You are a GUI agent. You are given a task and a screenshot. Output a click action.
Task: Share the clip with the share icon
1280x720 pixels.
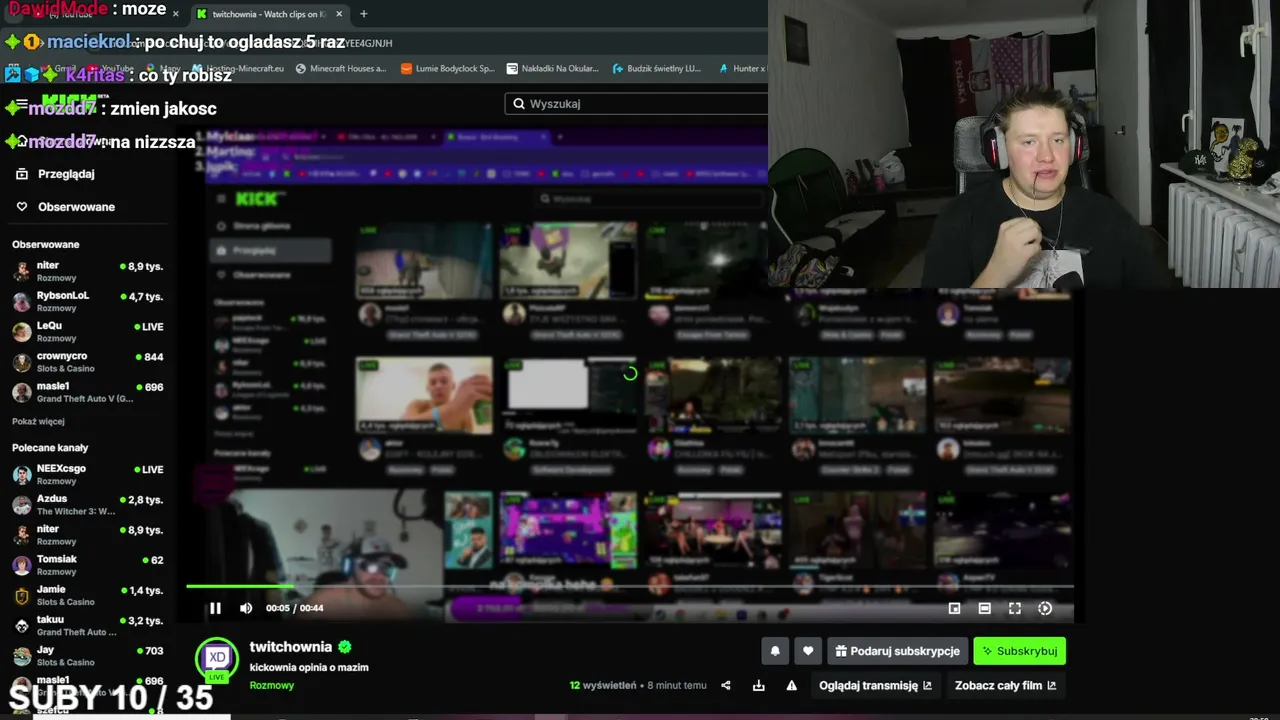(x=726, y=686)
